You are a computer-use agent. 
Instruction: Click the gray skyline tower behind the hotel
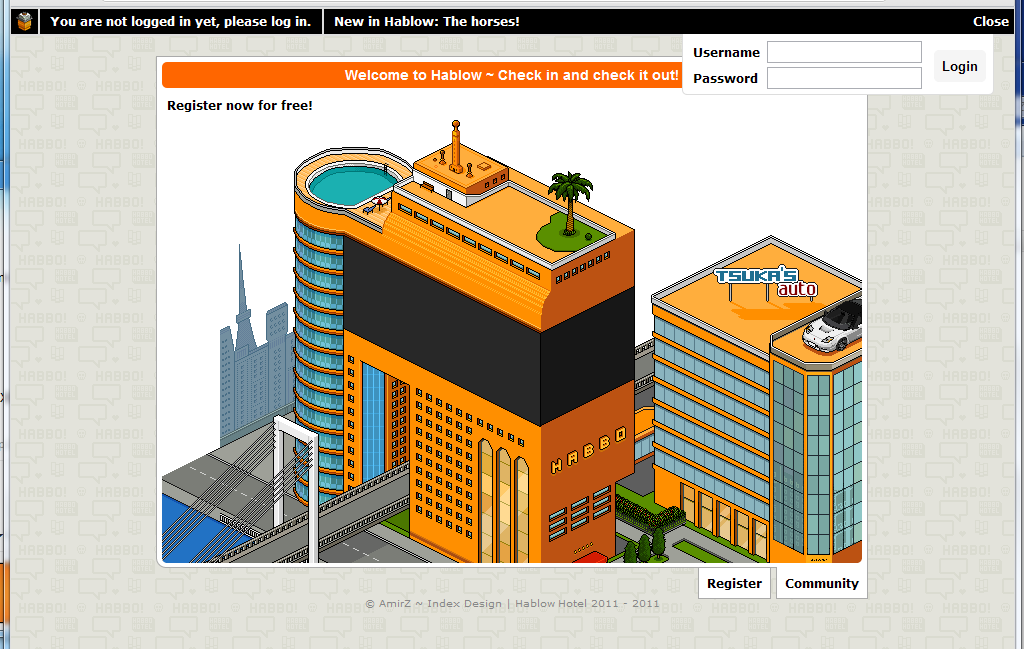tap(243, 330)
